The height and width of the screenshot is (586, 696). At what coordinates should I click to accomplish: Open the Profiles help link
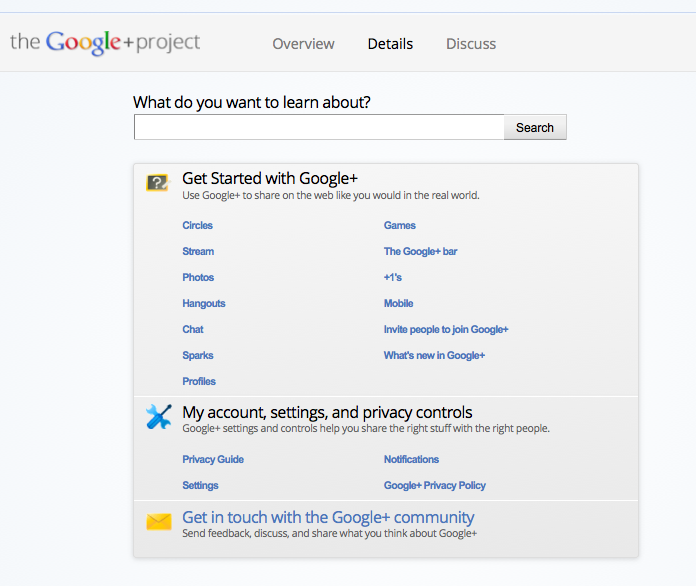point(199,381)
